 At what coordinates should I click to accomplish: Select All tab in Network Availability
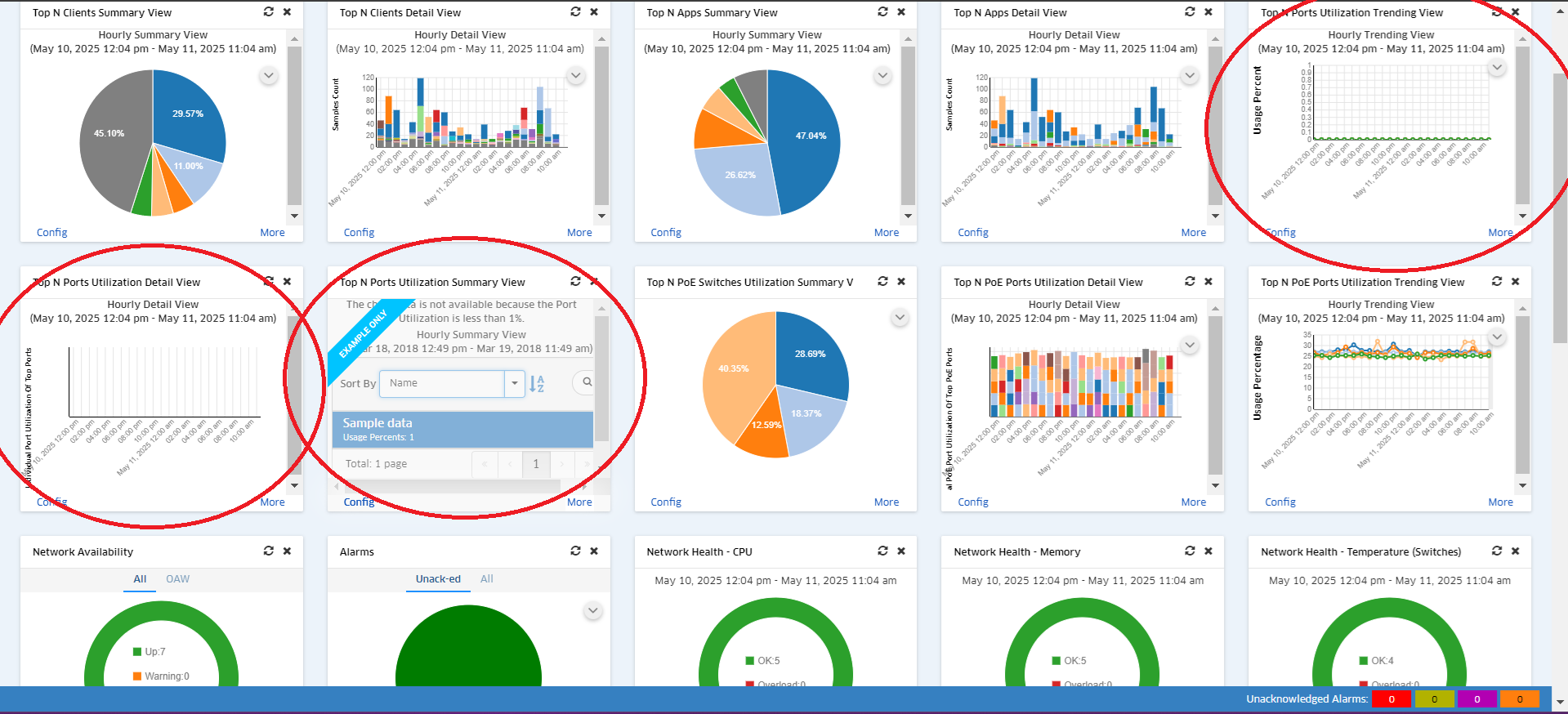pos(140,579)
